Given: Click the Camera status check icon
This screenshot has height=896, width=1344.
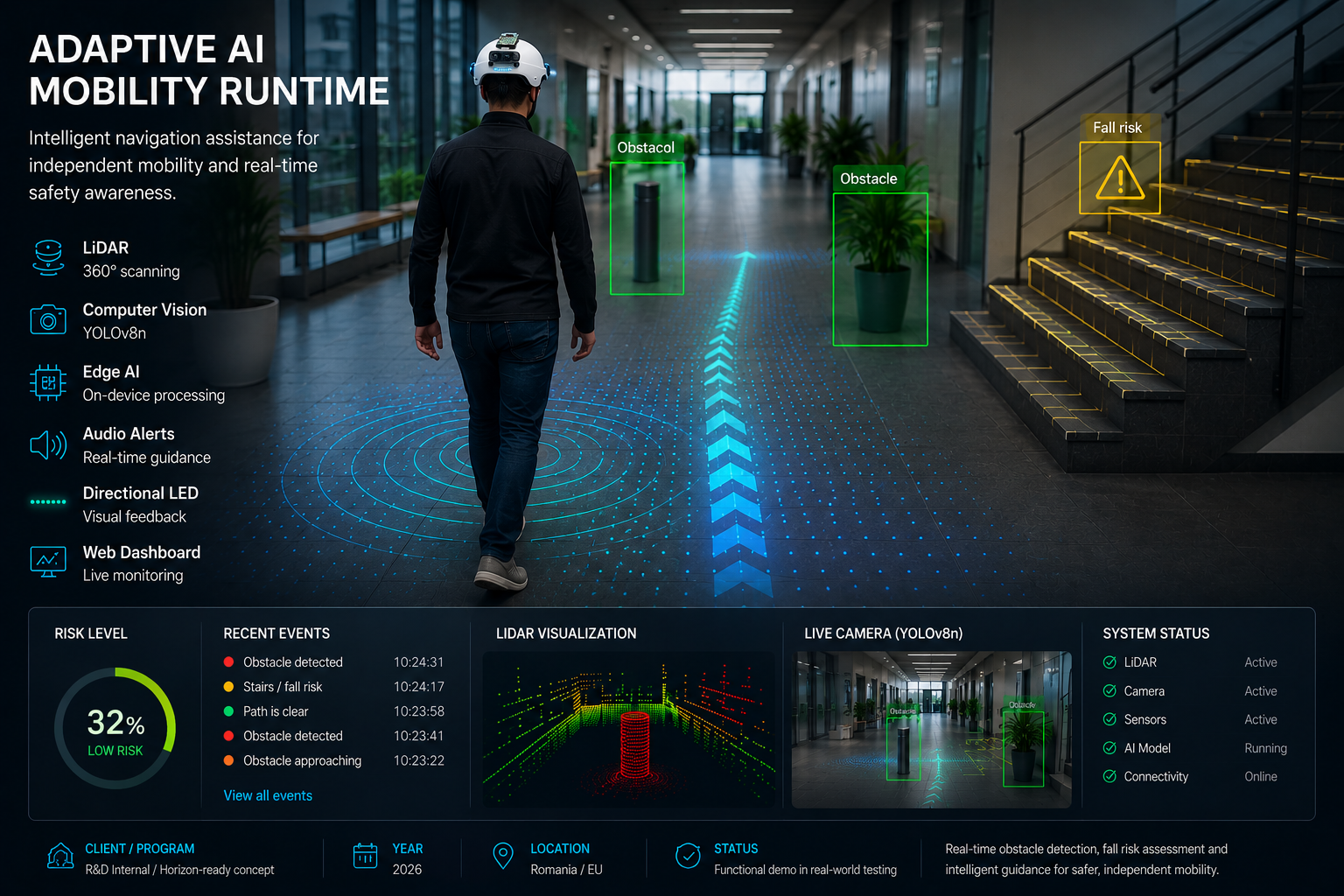Looking at the screenshot, I should (1109, 691).
